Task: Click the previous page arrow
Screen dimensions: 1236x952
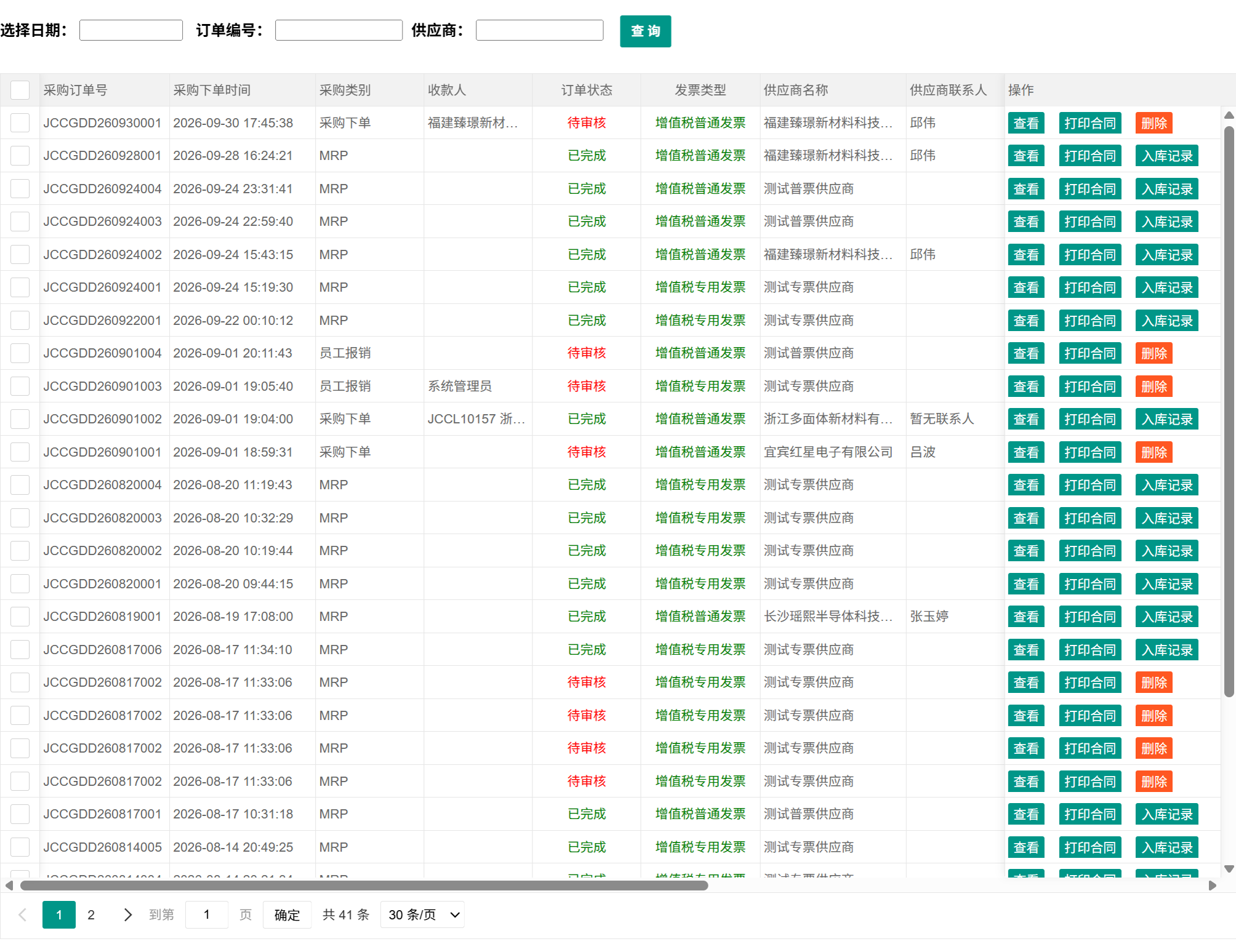Action: point(23,914)
